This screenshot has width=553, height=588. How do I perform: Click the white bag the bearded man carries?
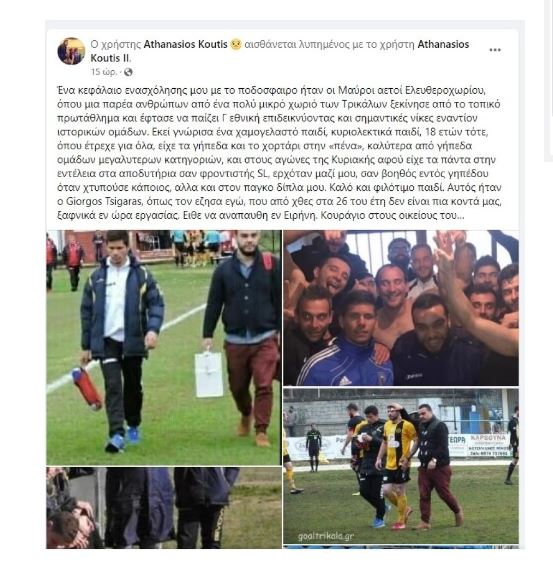coord(209,372)
